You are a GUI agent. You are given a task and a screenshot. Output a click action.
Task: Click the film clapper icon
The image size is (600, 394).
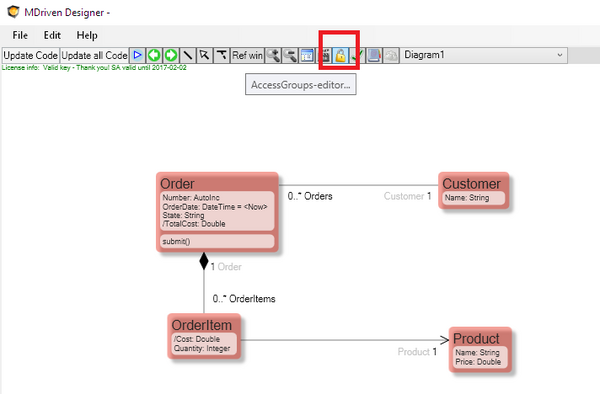click(324, 55)
